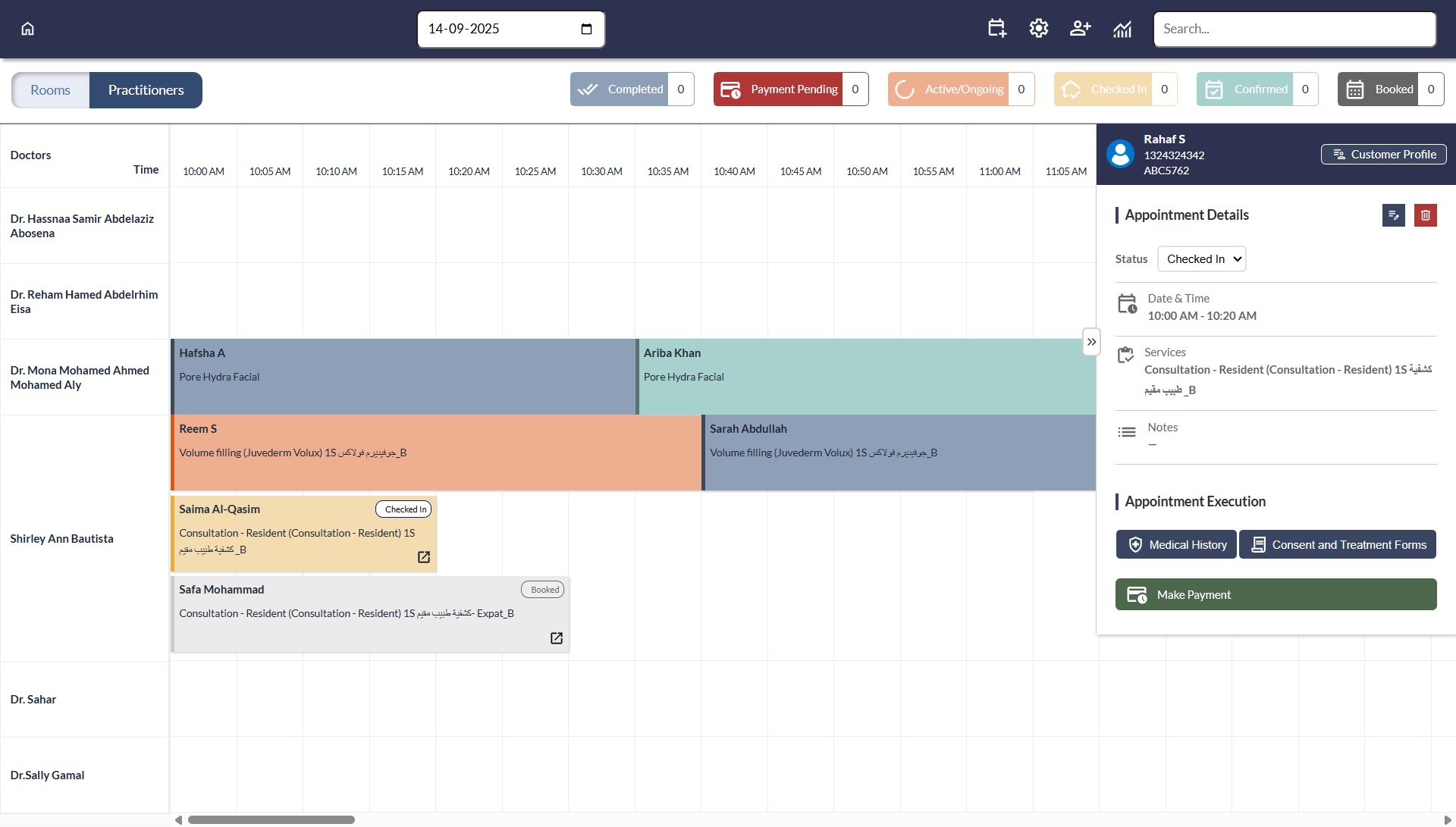Open the settings gear icon

point(1038,28)
